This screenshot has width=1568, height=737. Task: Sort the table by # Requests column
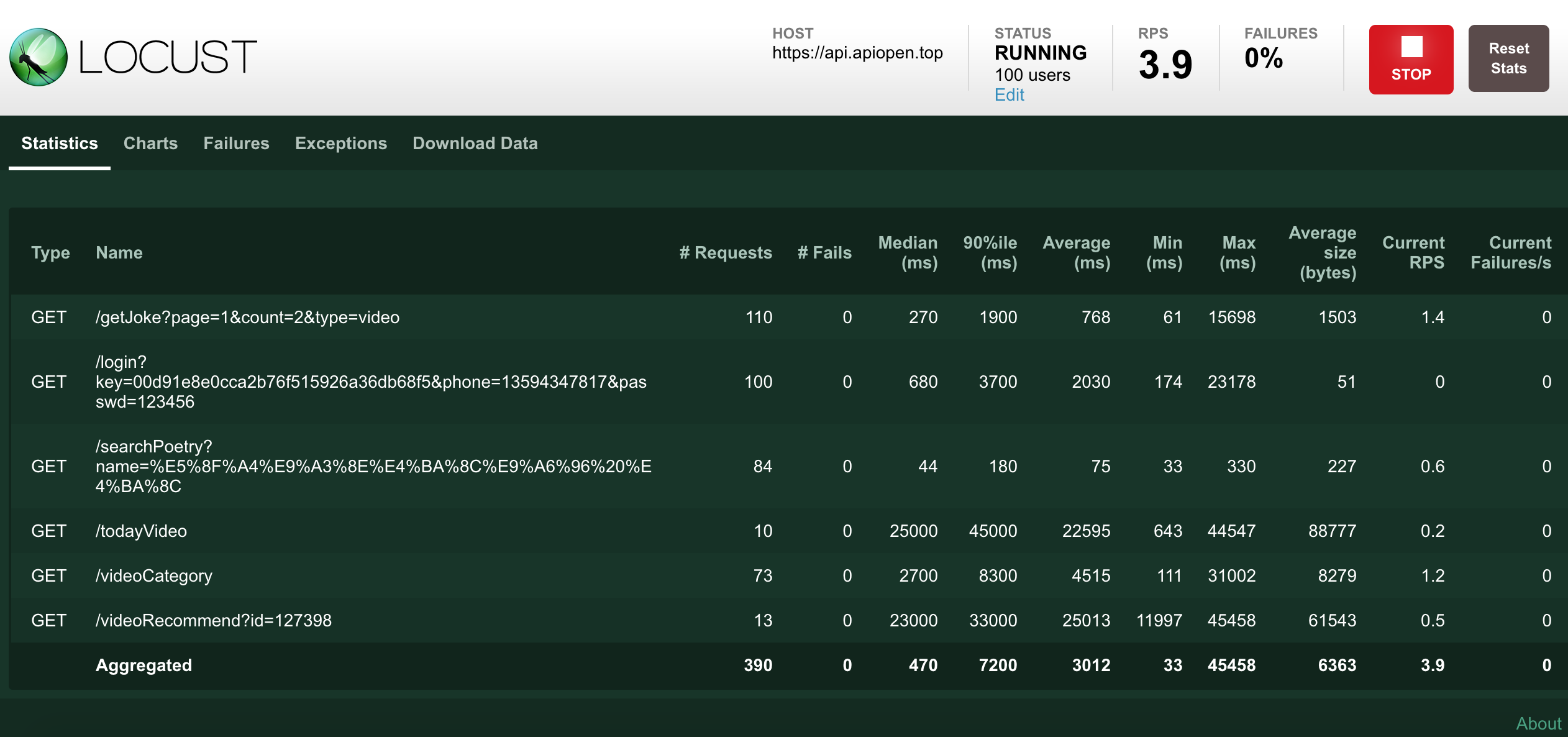click(x=726, y=252)
